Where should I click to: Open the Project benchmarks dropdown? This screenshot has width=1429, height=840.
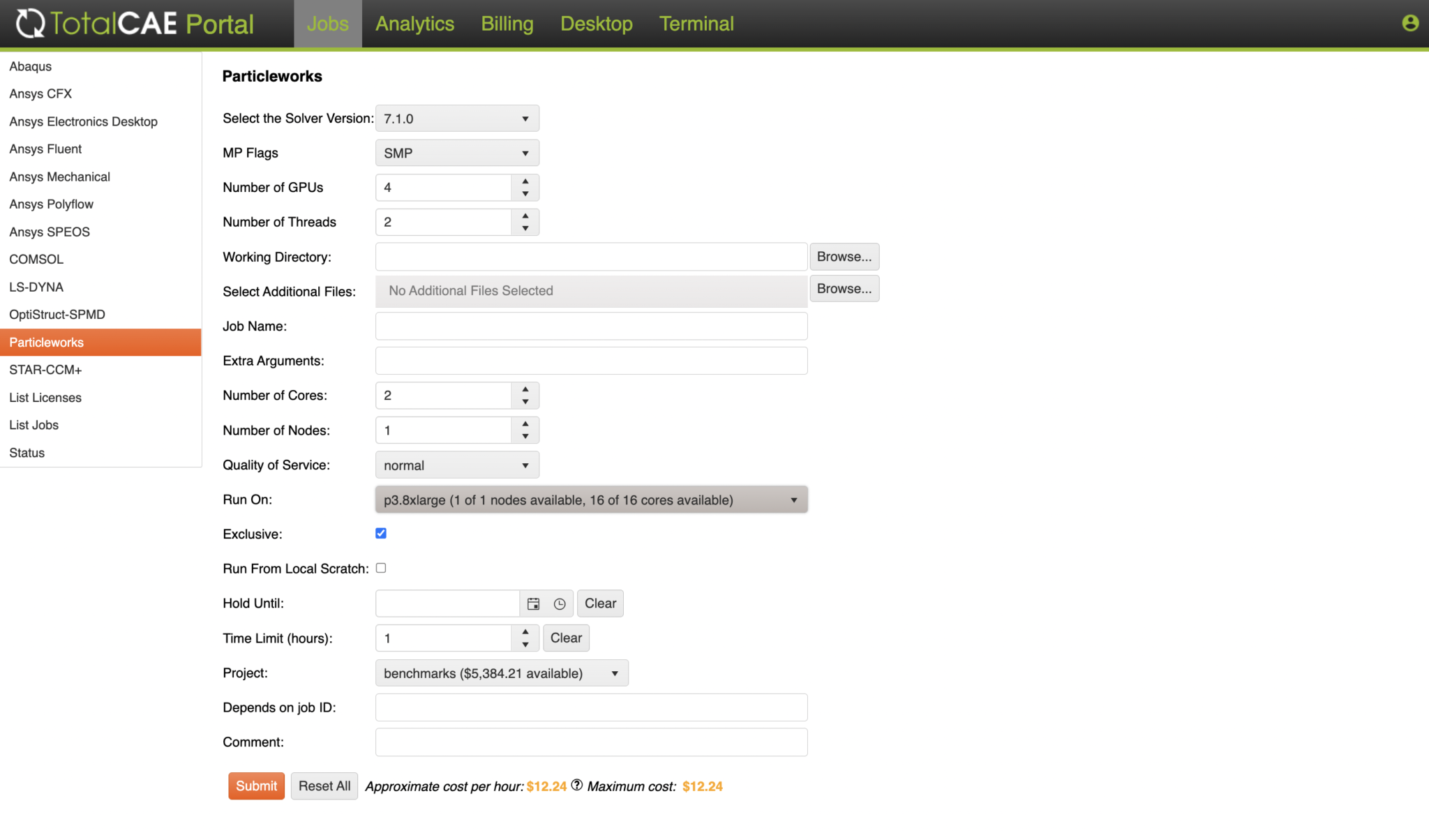501,673
